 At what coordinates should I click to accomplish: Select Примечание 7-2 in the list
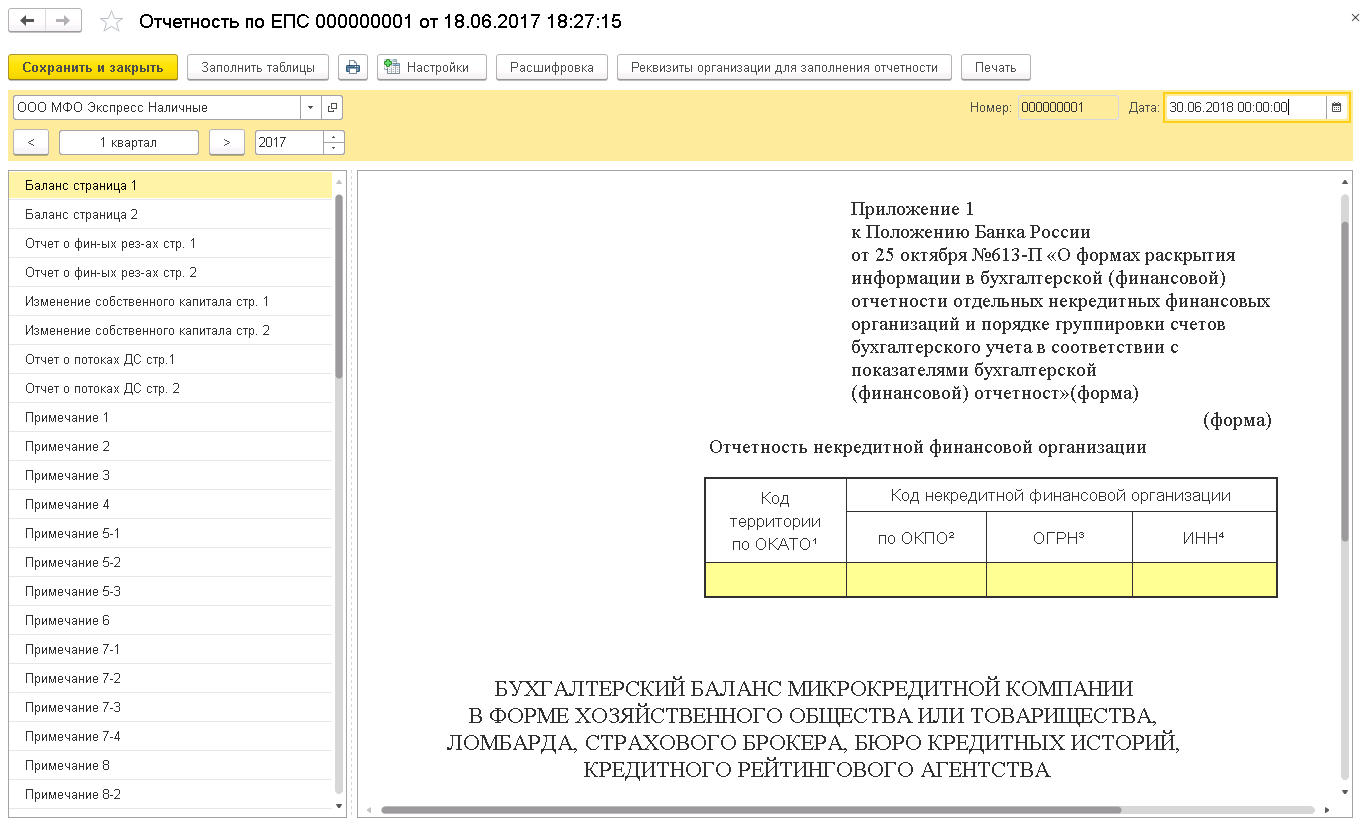point(170,678)
